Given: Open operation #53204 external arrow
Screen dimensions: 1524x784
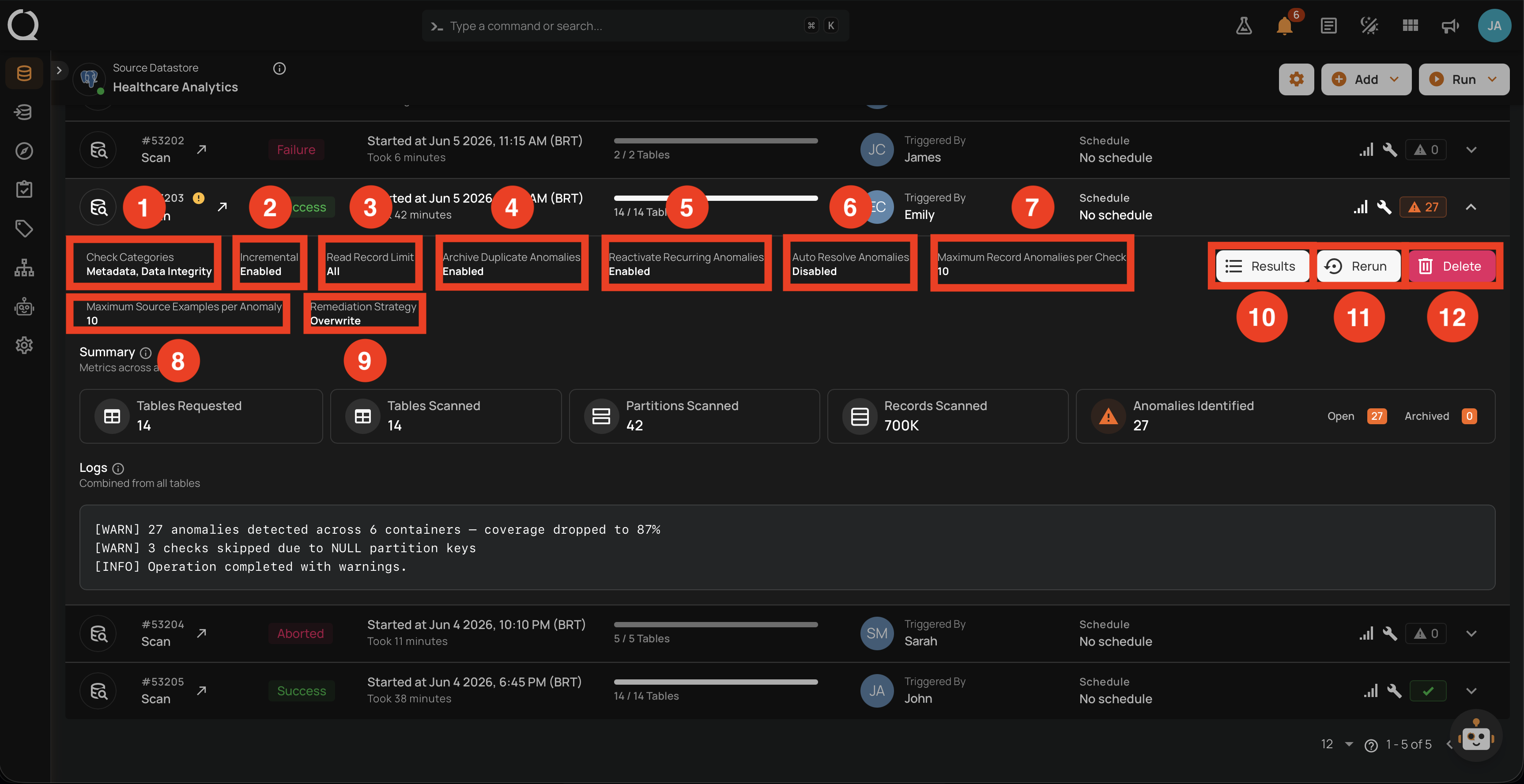Looking at the screenshot, I should 202,633.
